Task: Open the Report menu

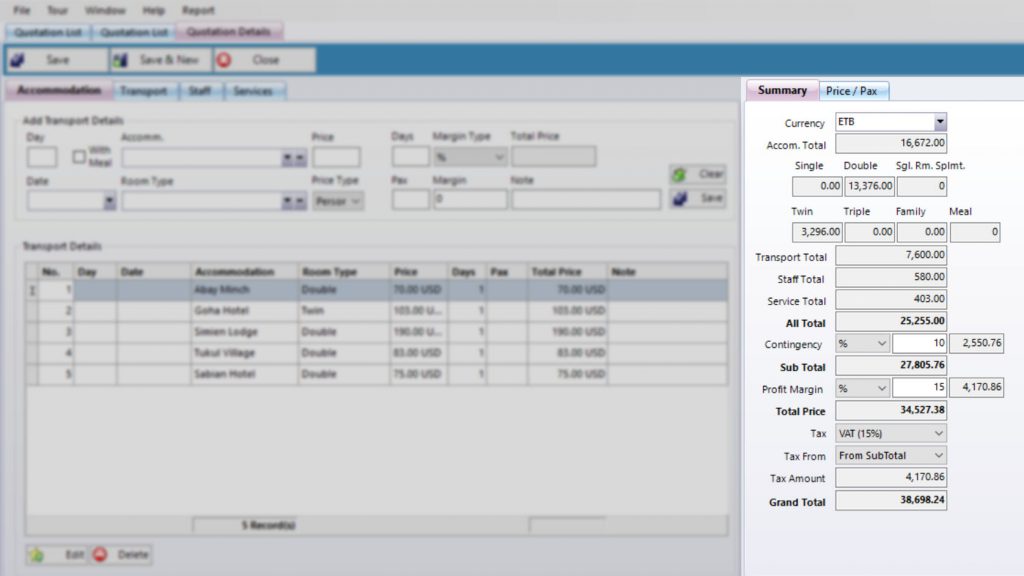Action: (x=198, y=10)
